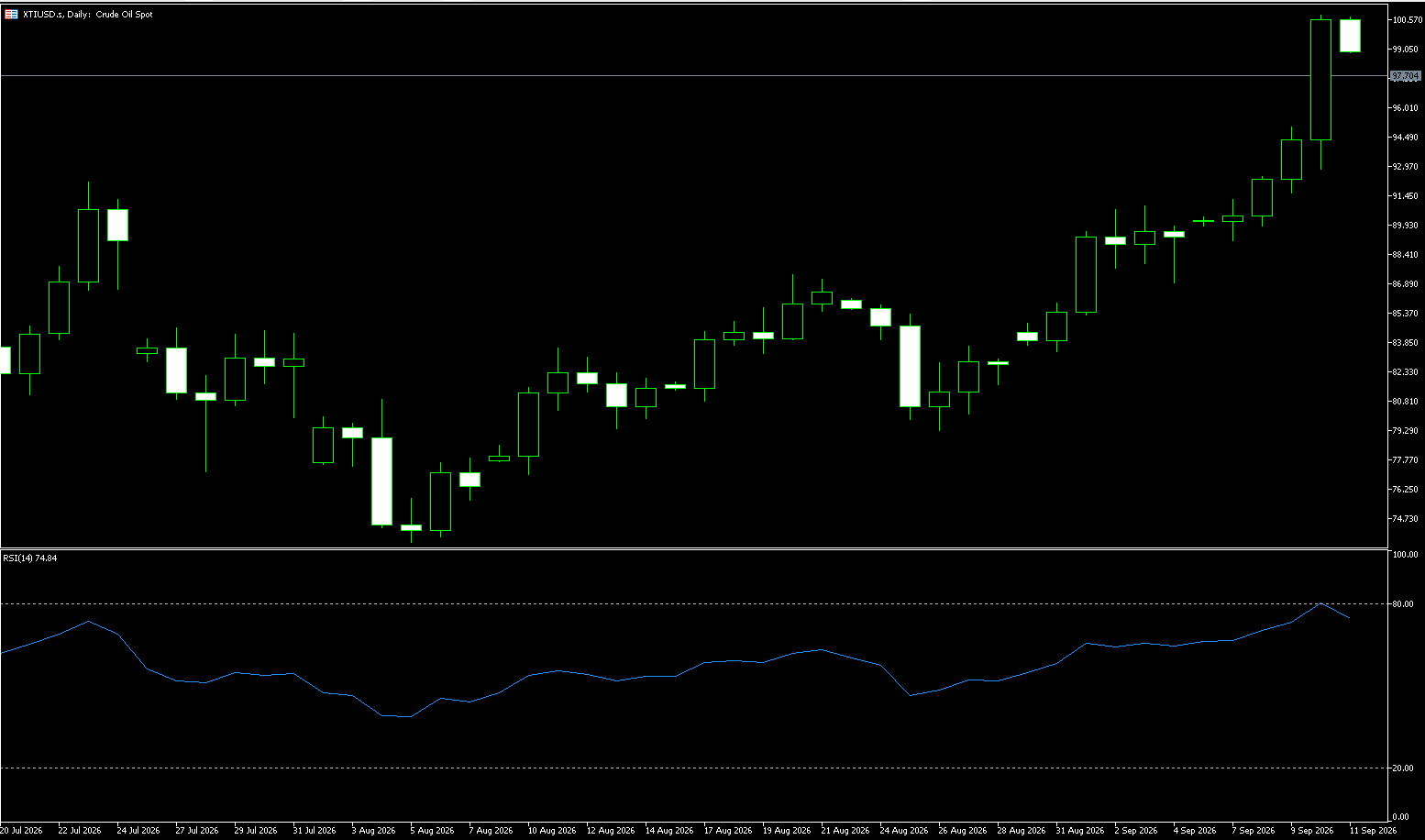The width and height of the screenshot is (1425, 840).
Task: Click the 74.730 price scale label
Action: click(x=1405, y=519)
